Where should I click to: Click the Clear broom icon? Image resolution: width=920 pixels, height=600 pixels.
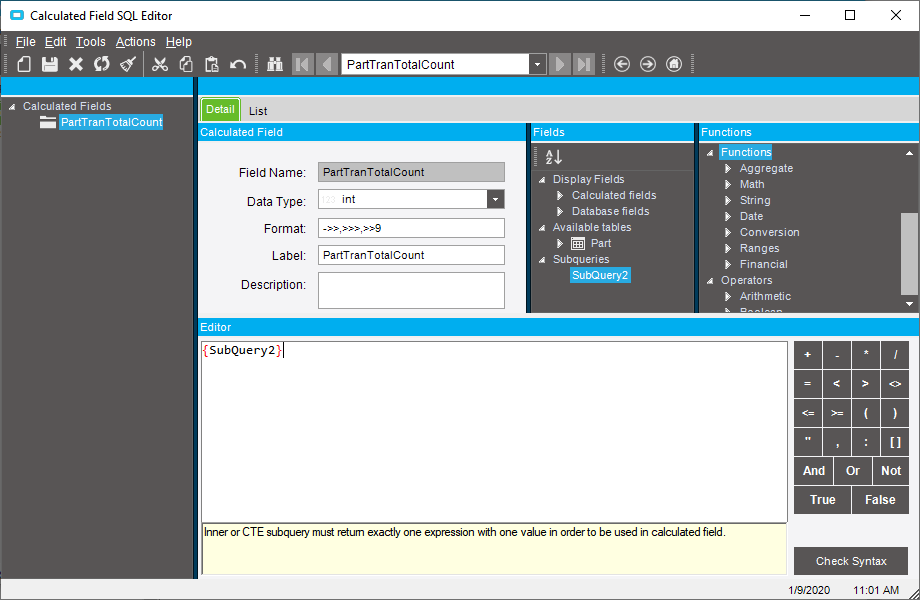(128, 64)
